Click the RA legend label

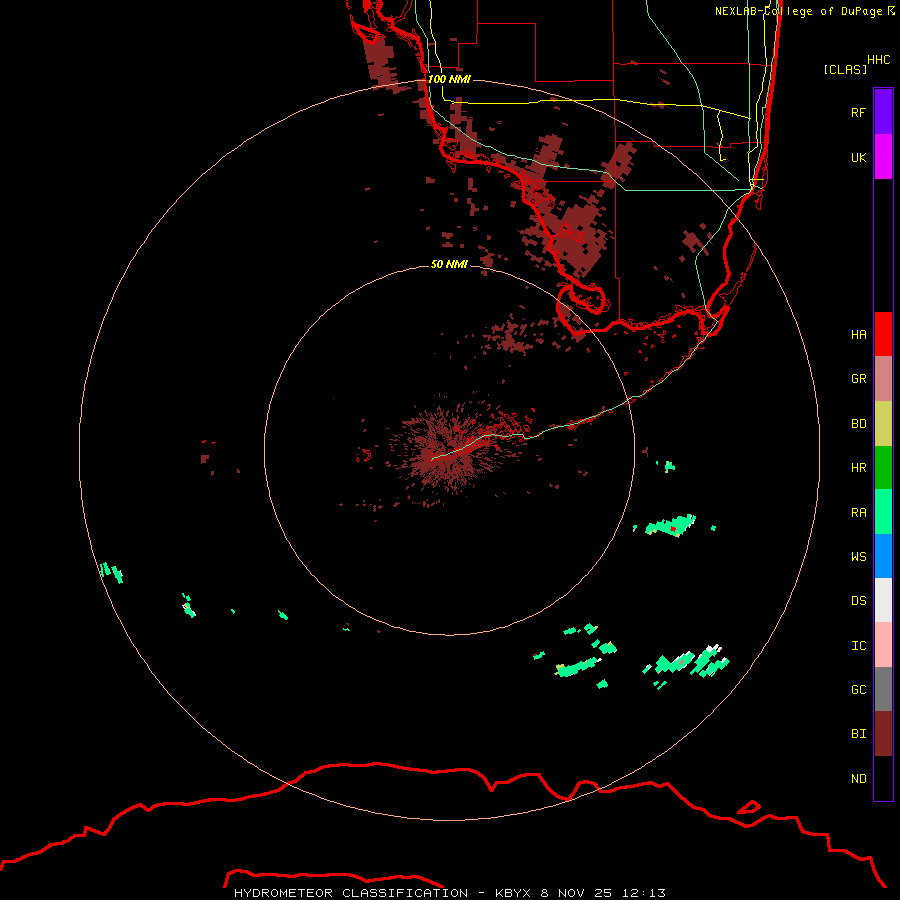click(858, 513)
